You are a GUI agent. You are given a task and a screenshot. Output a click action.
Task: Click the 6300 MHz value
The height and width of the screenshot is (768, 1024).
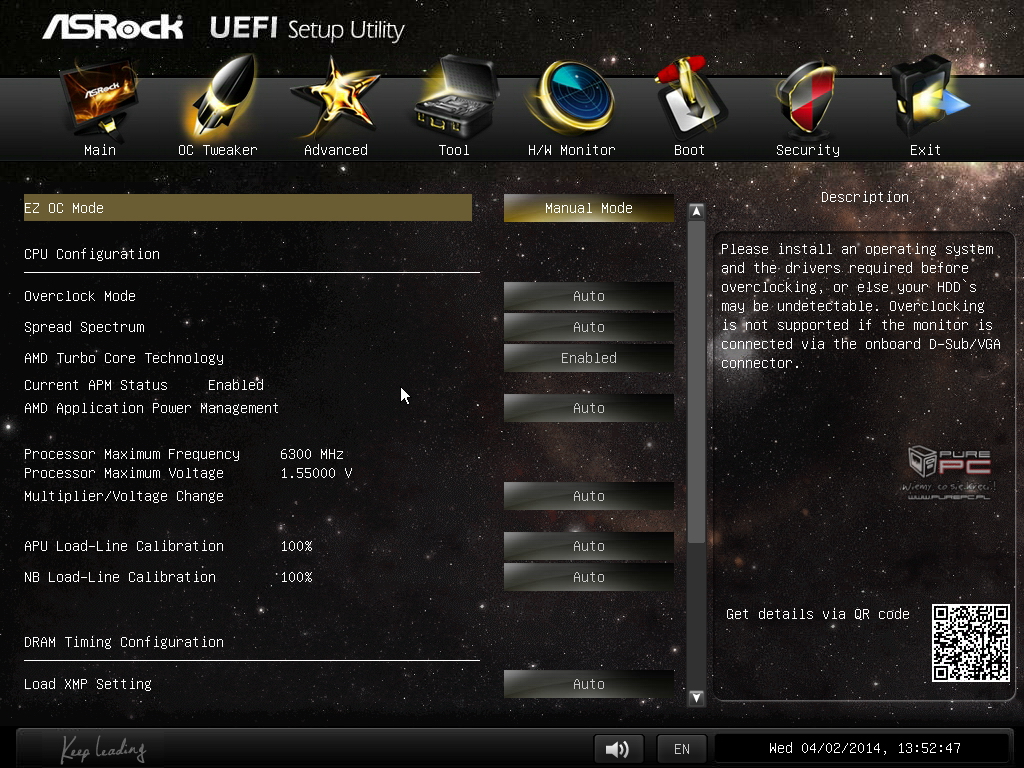click(312, 454)
